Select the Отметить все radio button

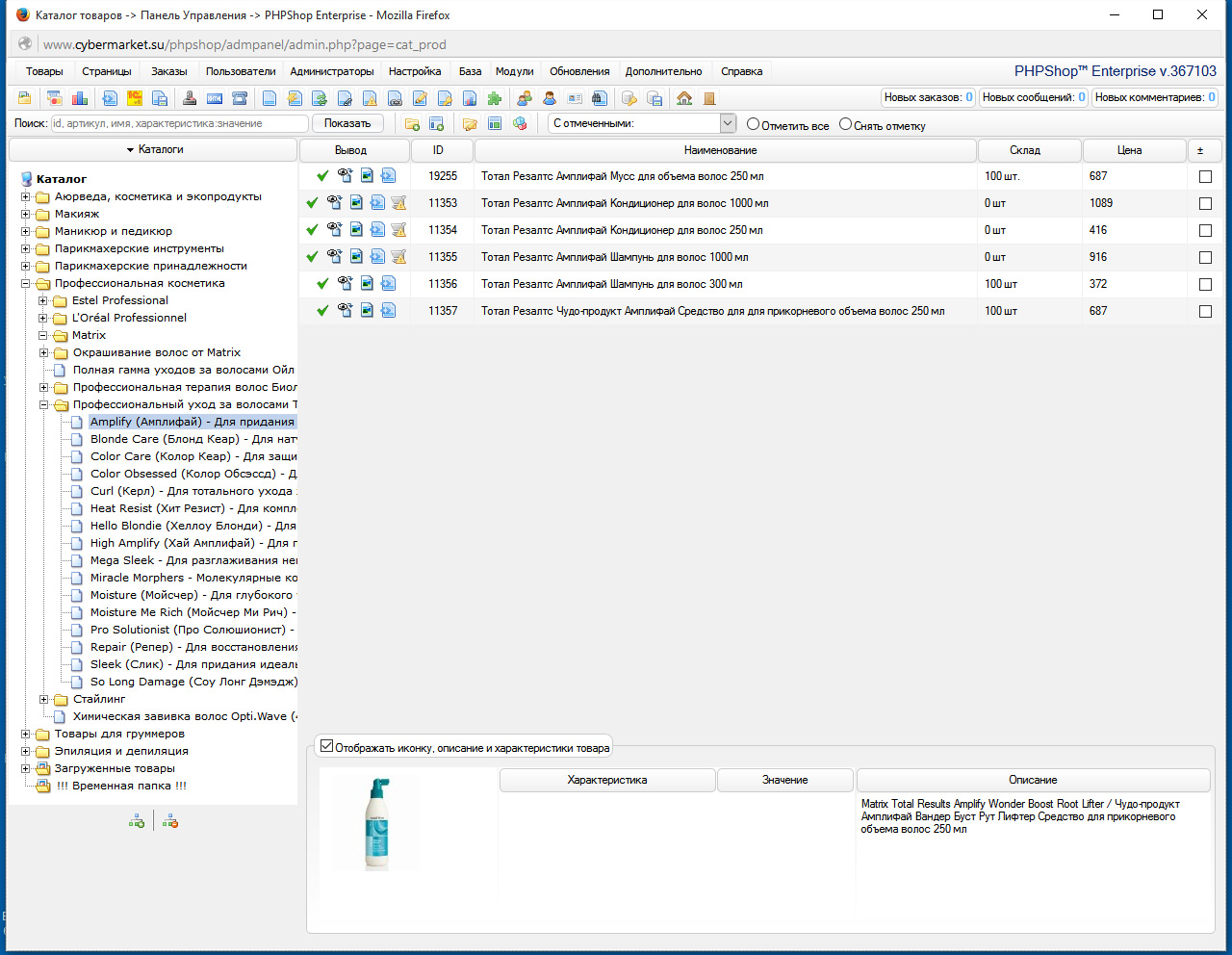(x=753, y=124)
